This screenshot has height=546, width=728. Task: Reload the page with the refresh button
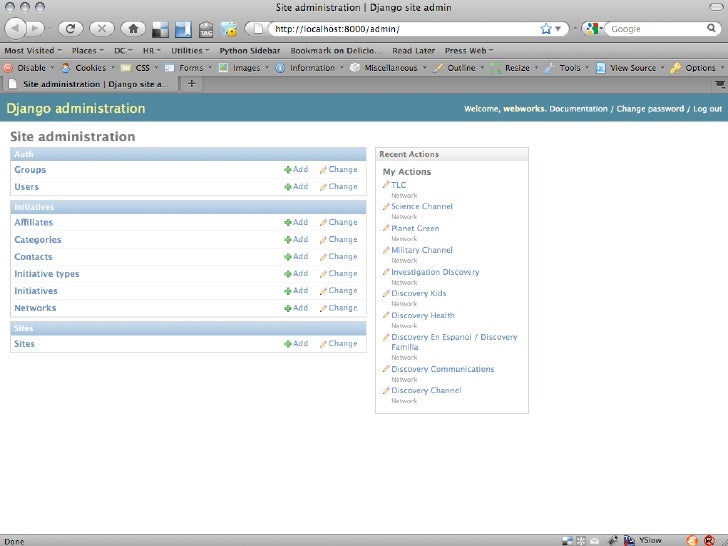[71, 29]
